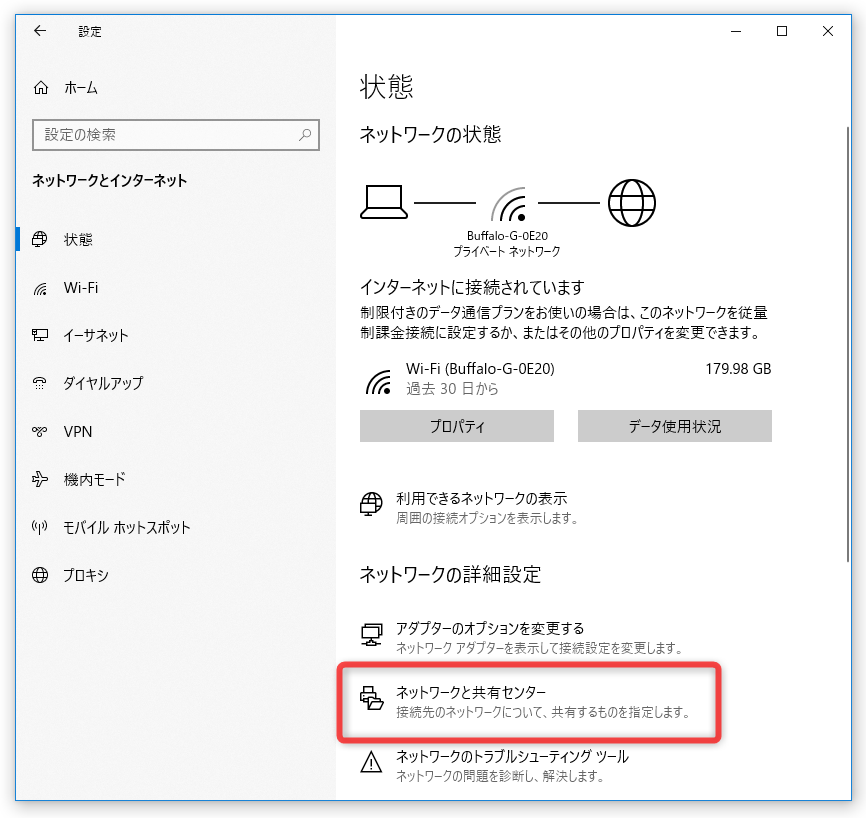
Task: Click the ネットワークと共有センター icon
Action: coord(372,698)
